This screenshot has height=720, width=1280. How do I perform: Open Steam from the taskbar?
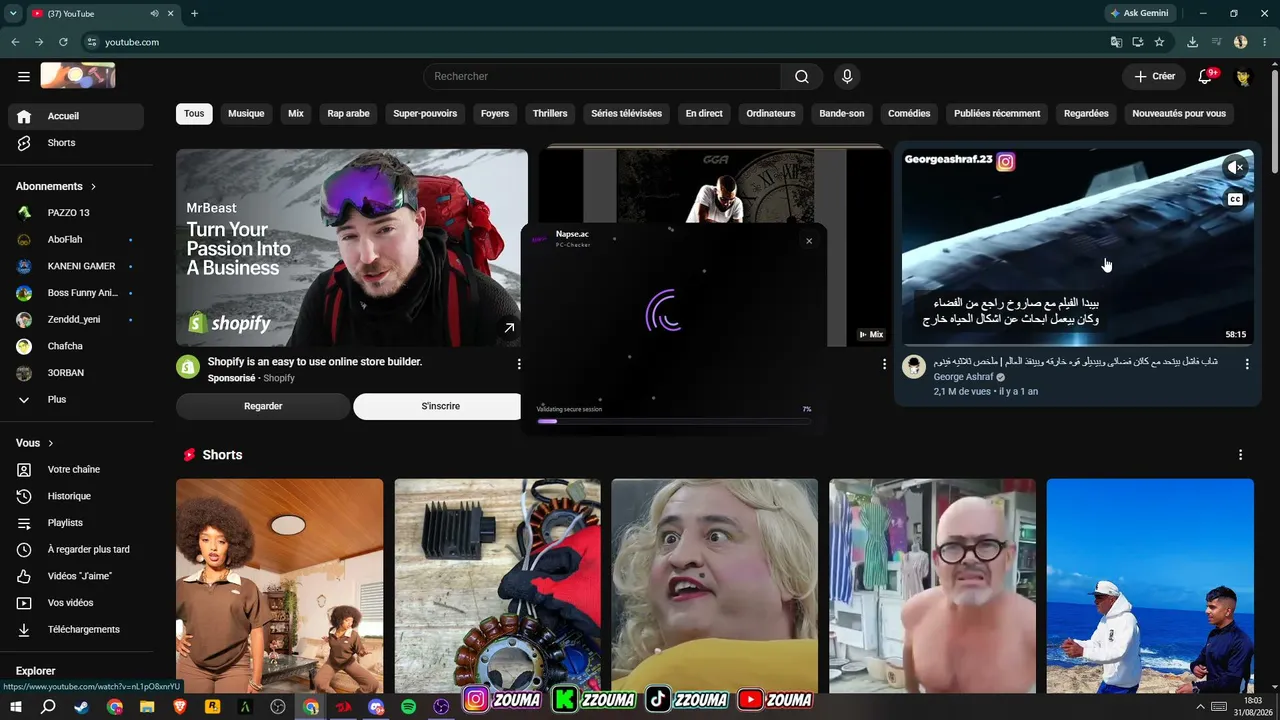(x=81, y=706)
